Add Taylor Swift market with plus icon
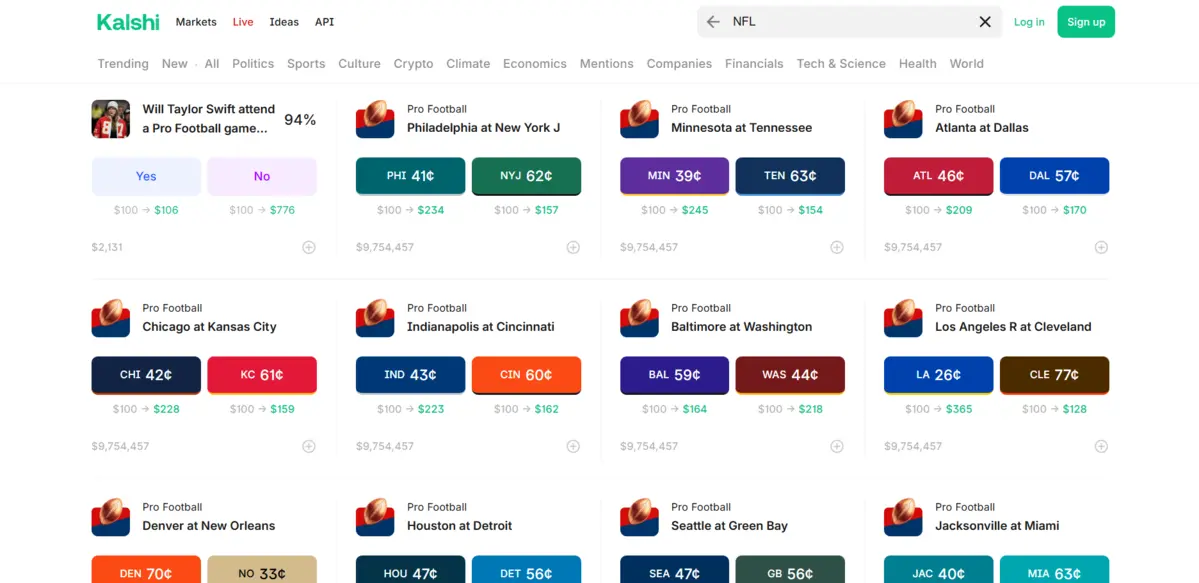Image resolution: width=1199 pixels, height=583 pixels. (309, 247)
